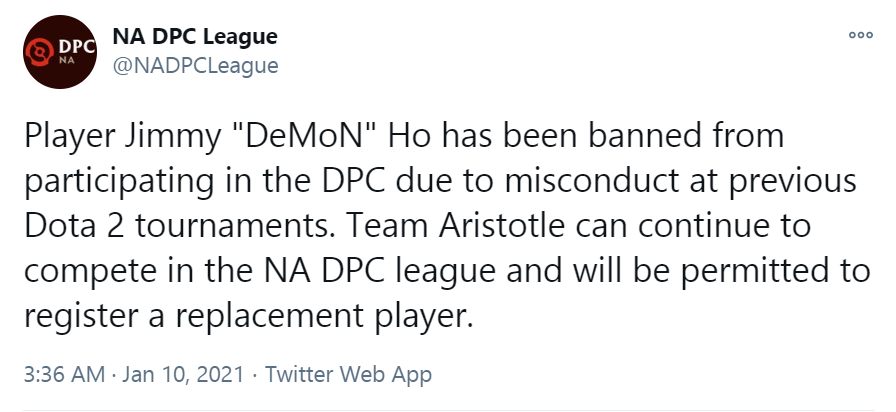Click the Jan 10, 2021 date

pos(183,375)
